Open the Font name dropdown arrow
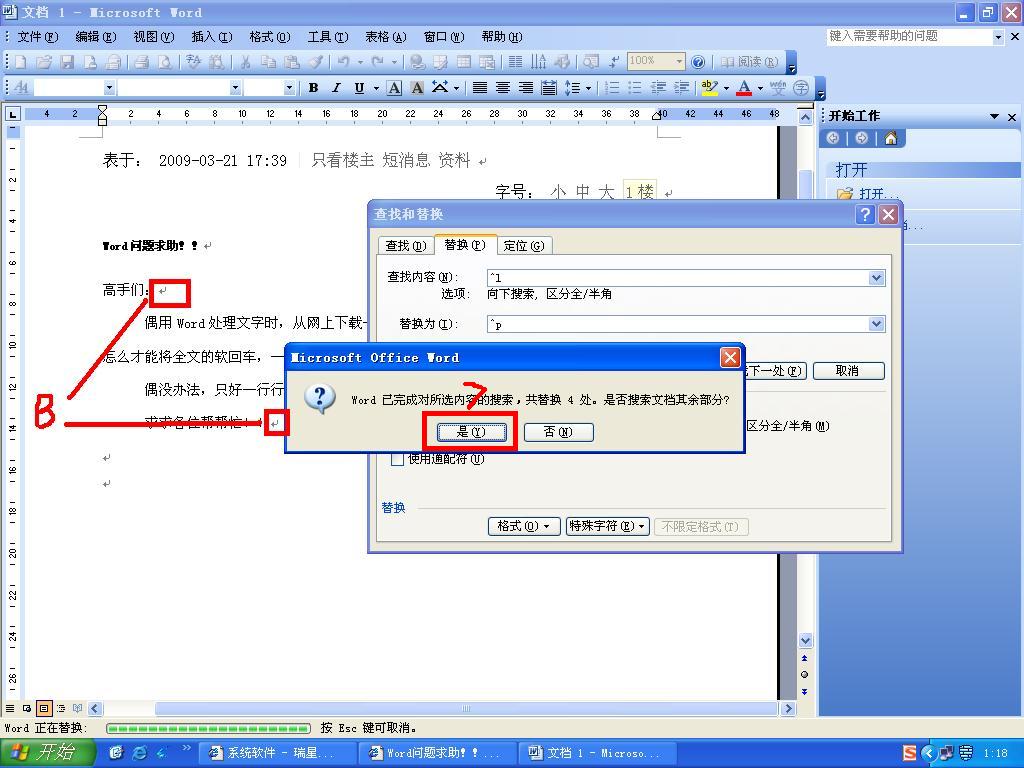 click(x=235, y=88)
